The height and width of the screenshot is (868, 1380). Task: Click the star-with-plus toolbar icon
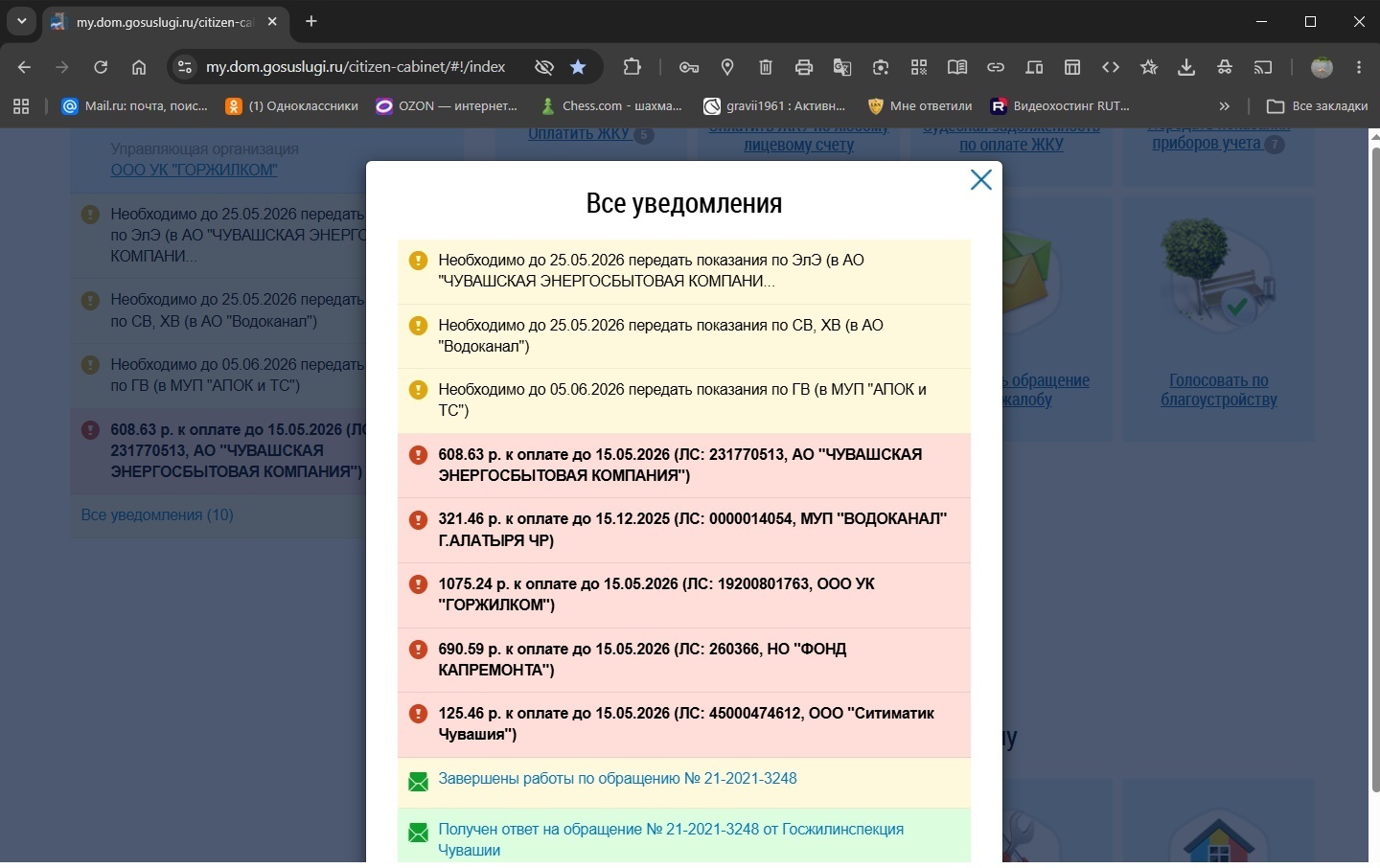pos(1149,67)
